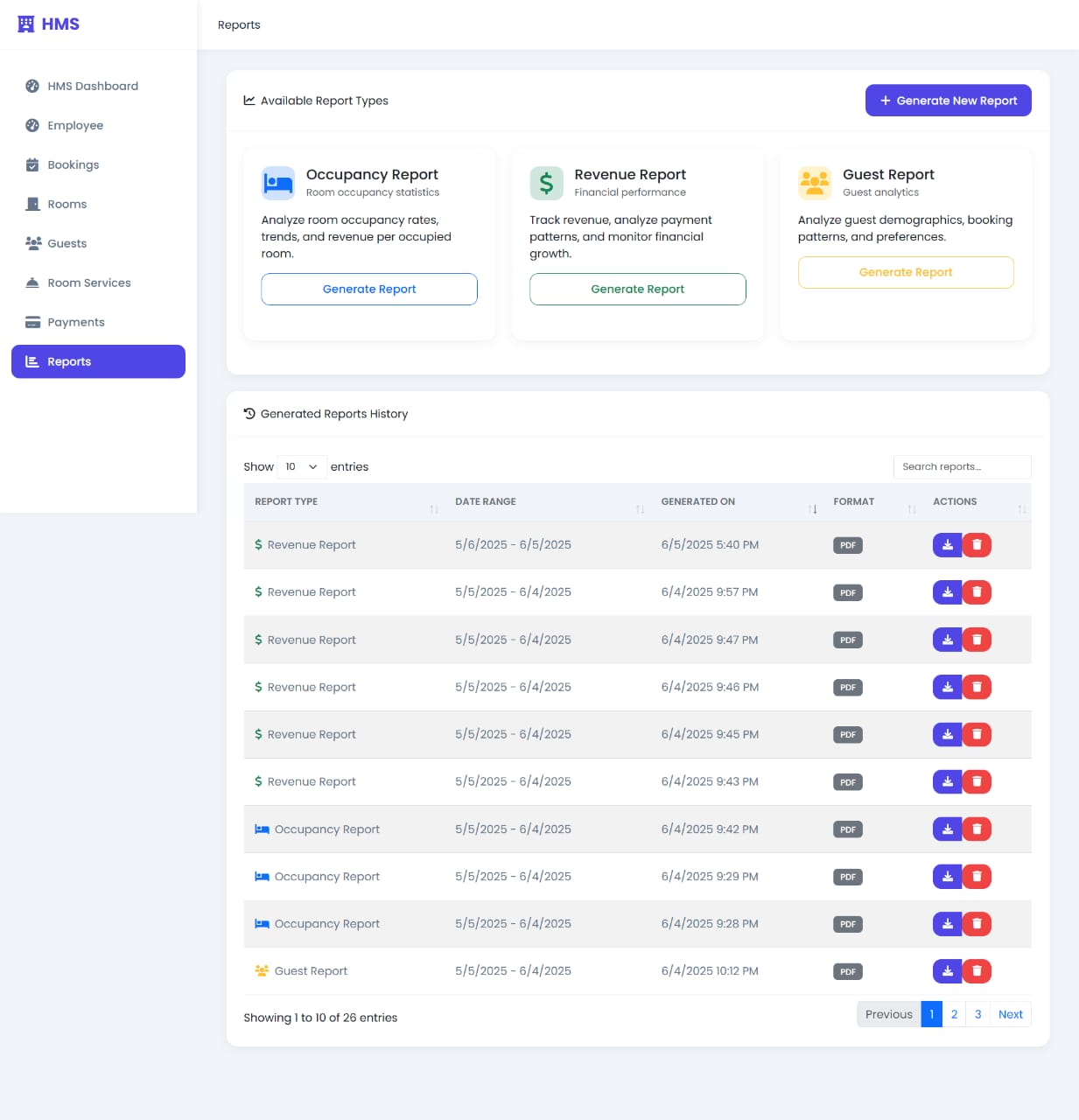Click the Previous pagination button
This screenshot has width=1079, height=1120.
tap(889, 1014)
